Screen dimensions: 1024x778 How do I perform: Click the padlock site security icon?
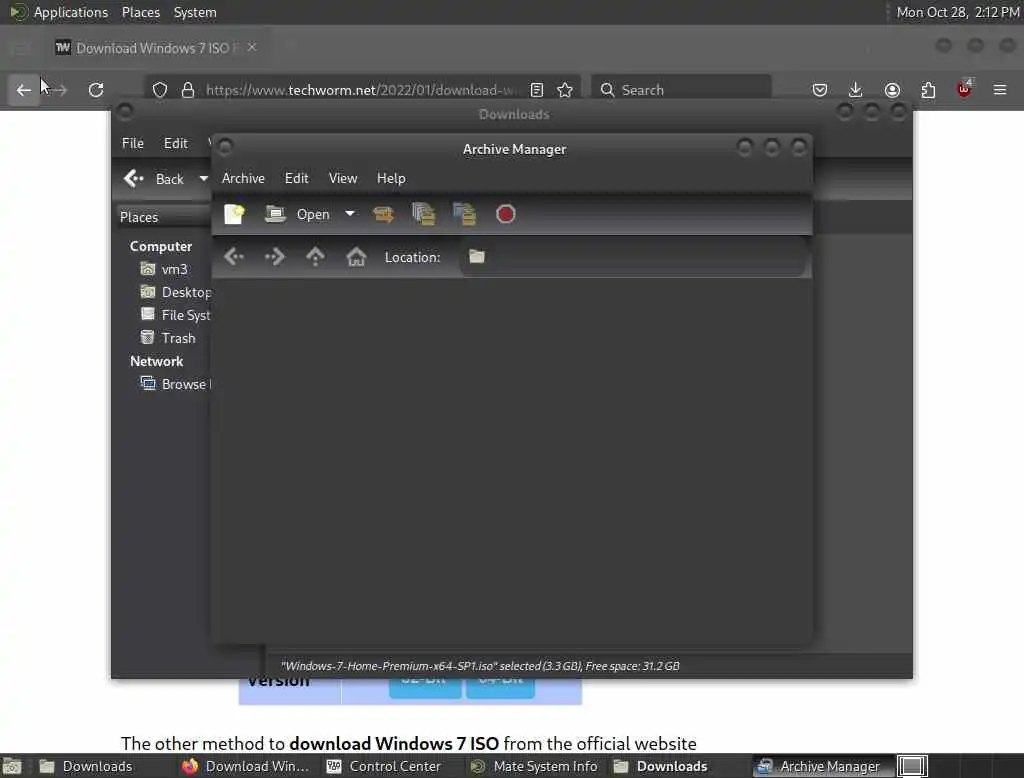[188, 89]
